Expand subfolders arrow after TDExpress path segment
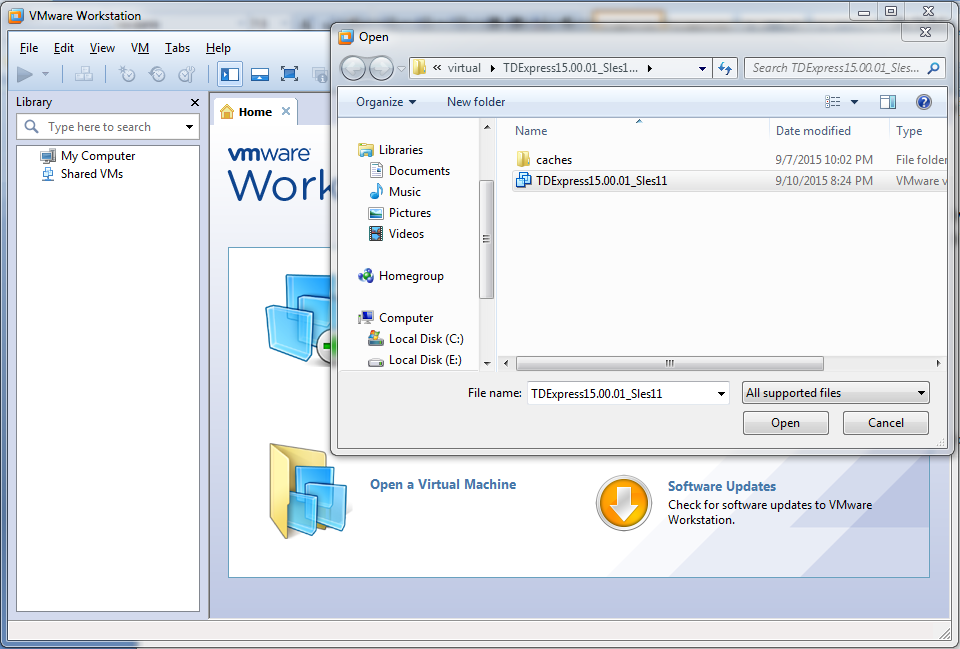The image size is (960, 649). tap(650, 68)
